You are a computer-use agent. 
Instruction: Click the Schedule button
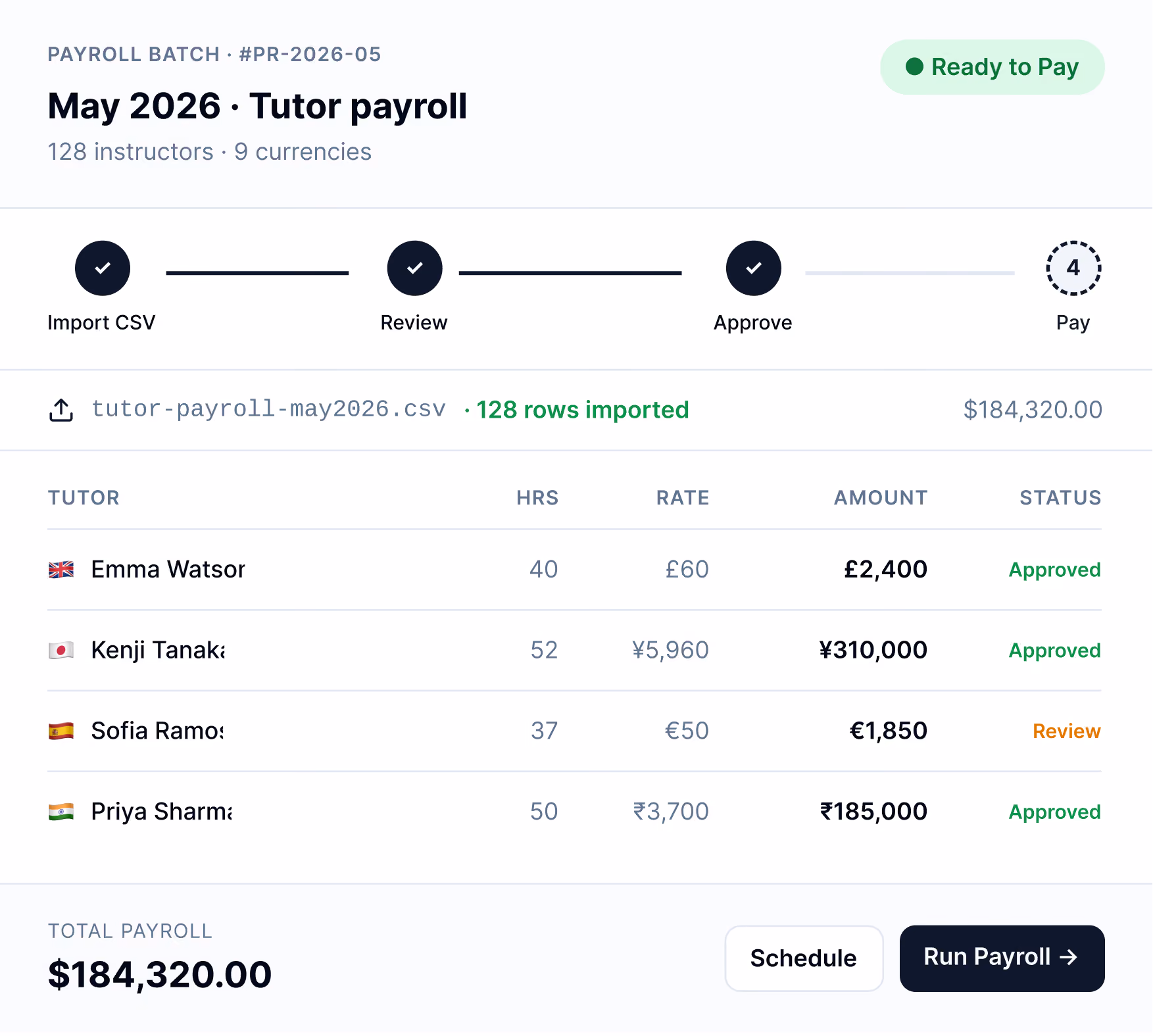[804, 958]
